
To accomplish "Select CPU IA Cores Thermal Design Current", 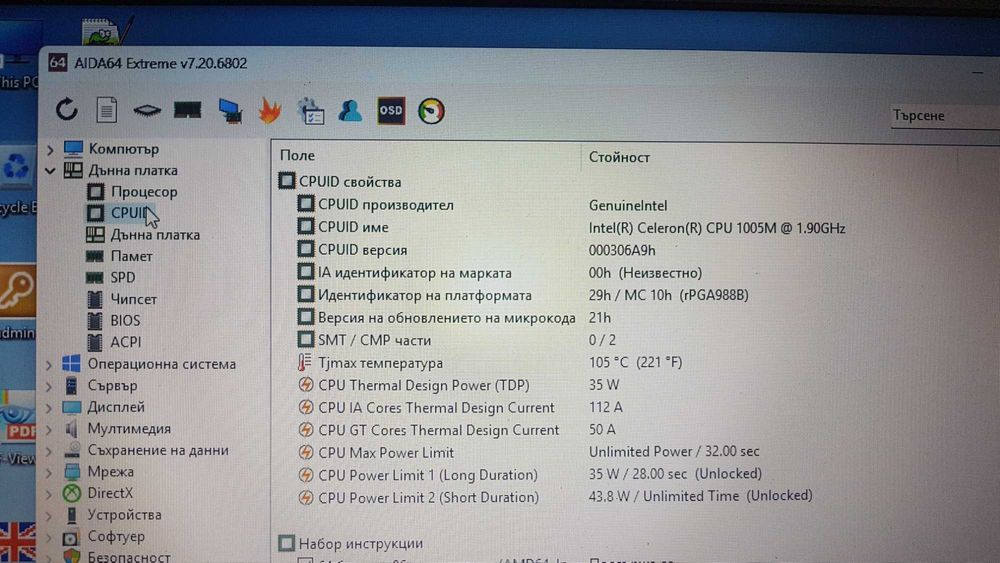I will [x=436, y=407].
